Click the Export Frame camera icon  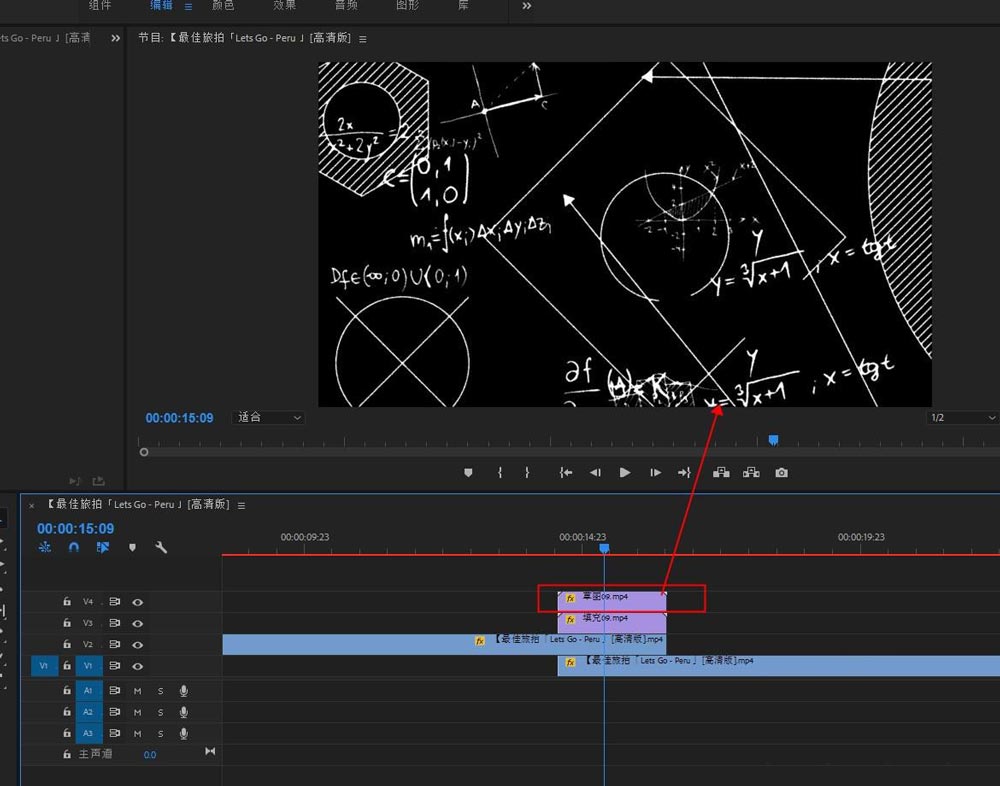(781, 473)
